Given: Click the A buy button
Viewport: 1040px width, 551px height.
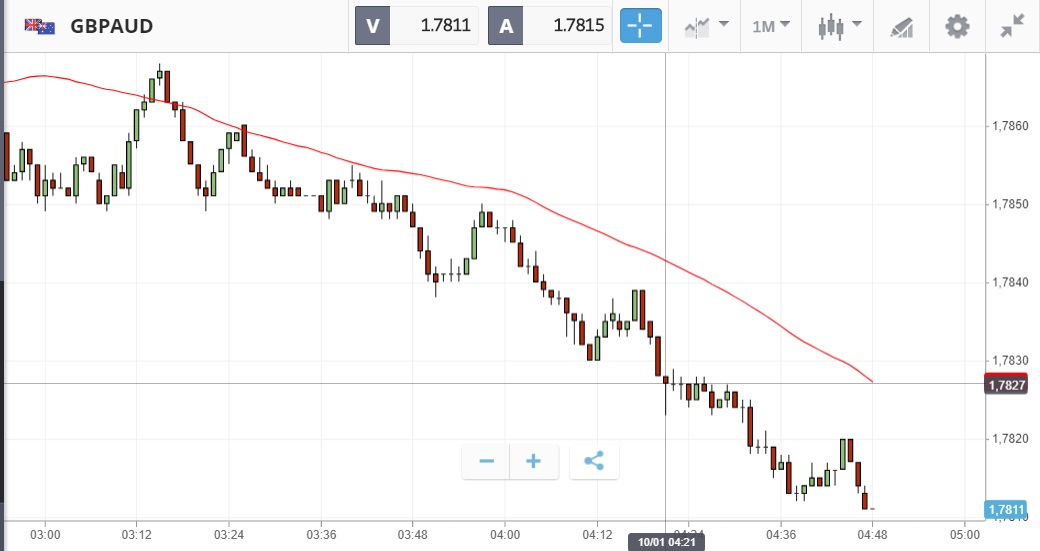Looking at the screenshot, I should (x=506, y=26).
